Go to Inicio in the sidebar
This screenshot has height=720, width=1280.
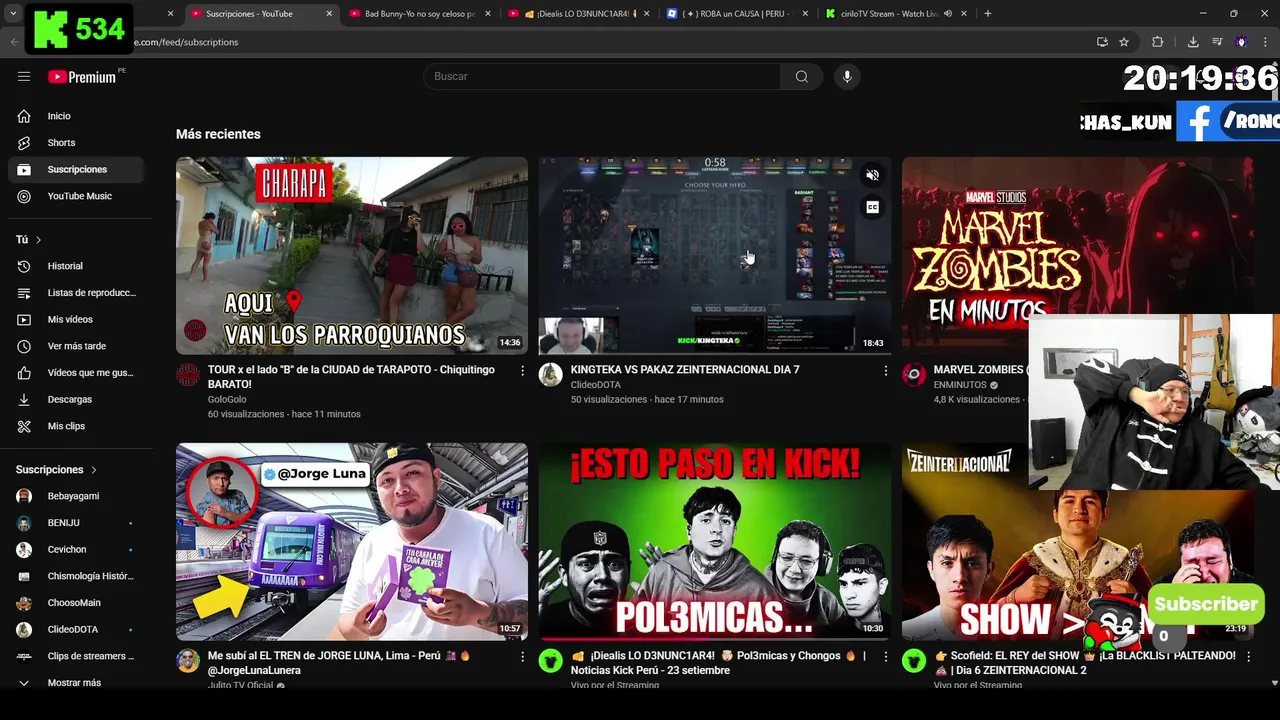(x=76, y=116)
